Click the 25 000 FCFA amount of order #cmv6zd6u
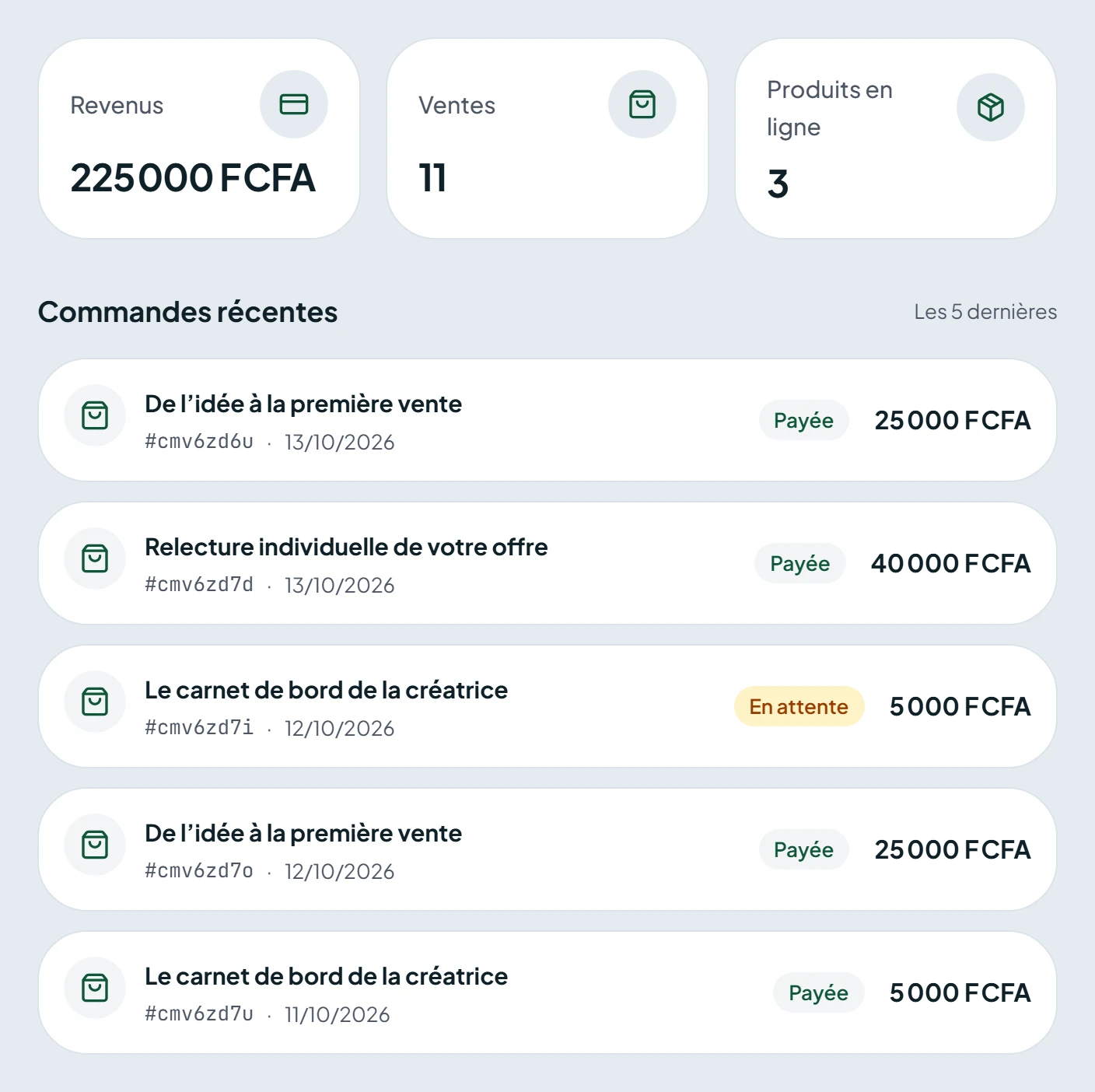Viewport: 1095px width, 1092px height. pos(953,420)
